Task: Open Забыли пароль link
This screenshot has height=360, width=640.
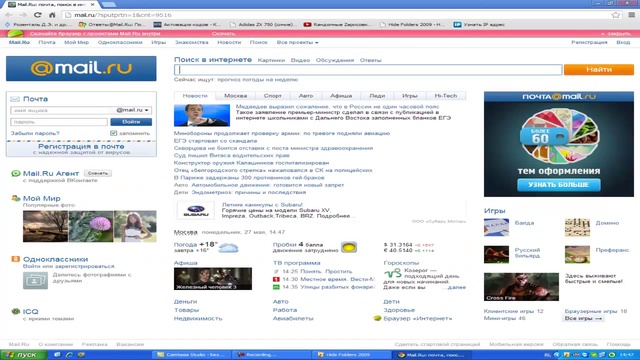Action: coord(35,133)
